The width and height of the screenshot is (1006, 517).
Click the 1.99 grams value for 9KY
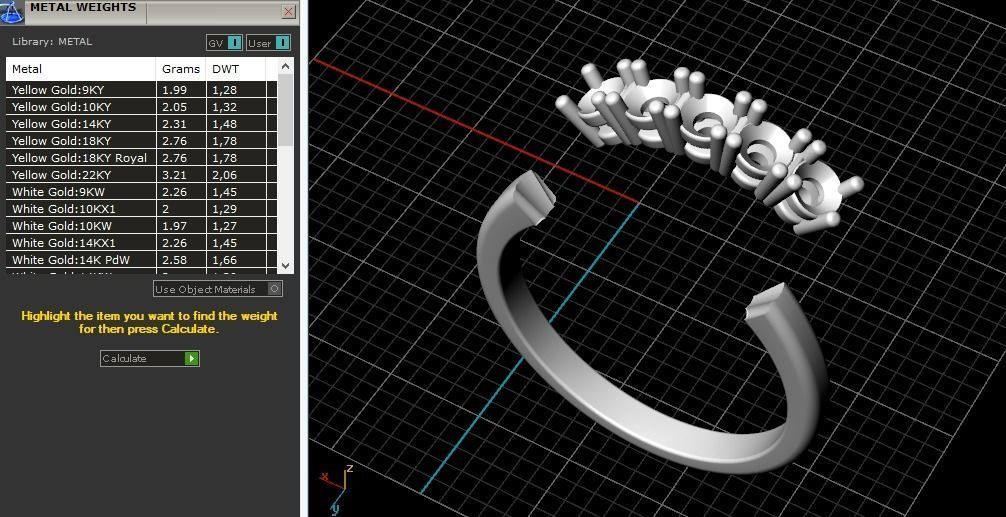174,90
